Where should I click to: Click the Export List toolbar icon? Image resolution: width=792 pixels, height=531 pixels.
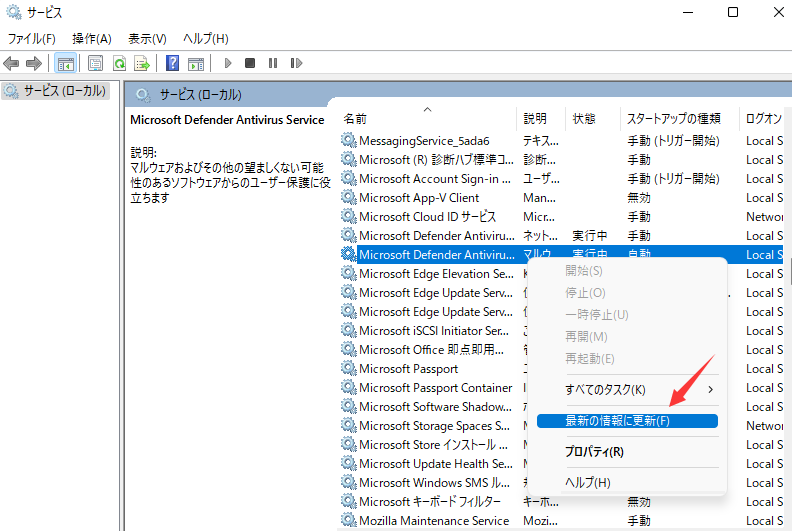tap(142, 63)
